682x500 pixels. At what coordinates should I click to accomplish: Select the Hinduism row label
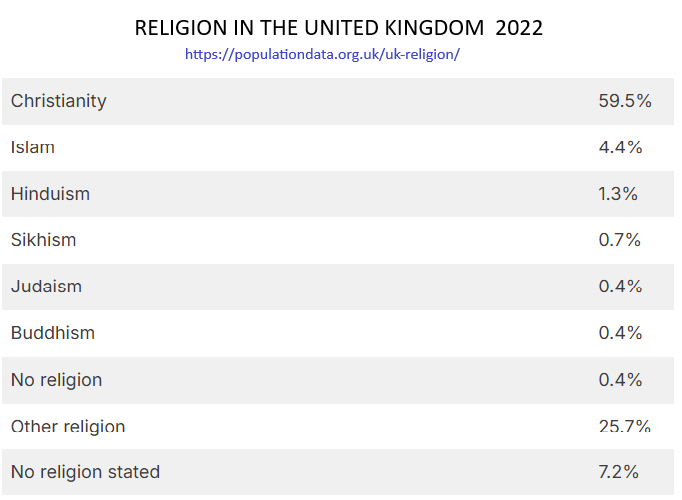50,194
